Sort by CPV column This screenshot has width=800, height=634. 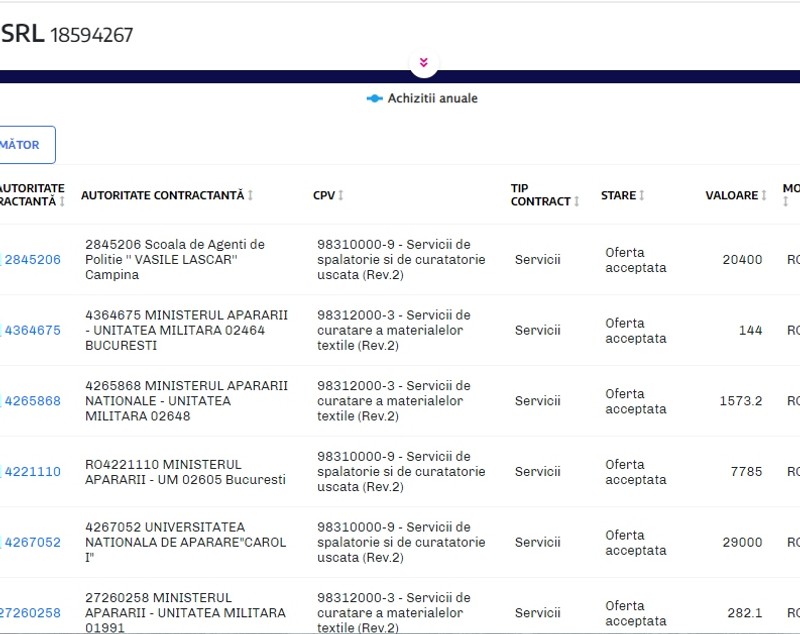341,195
